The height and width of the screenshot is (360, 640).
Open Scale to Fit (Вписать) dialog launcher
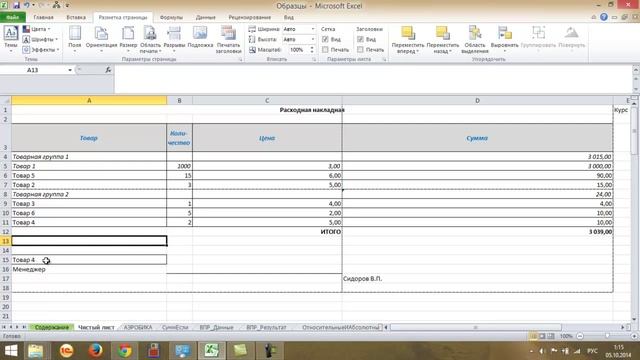(314, 60)
